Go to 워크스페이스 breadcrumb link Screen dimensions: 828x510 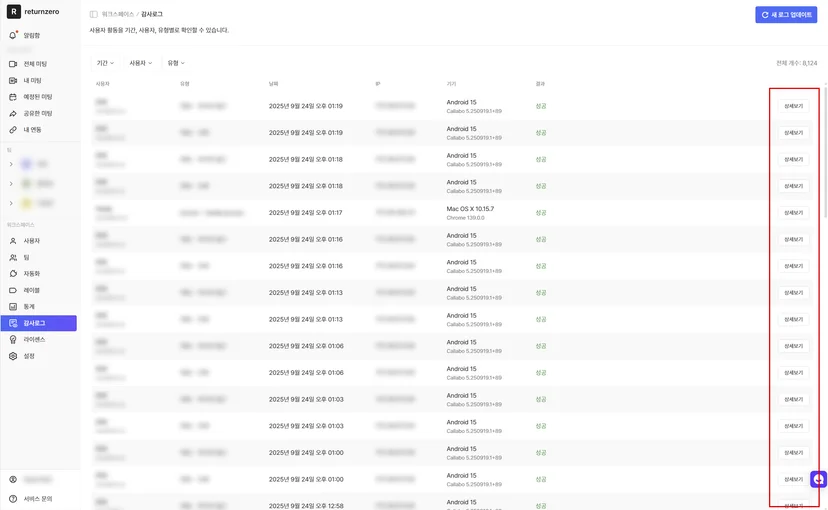118,14
